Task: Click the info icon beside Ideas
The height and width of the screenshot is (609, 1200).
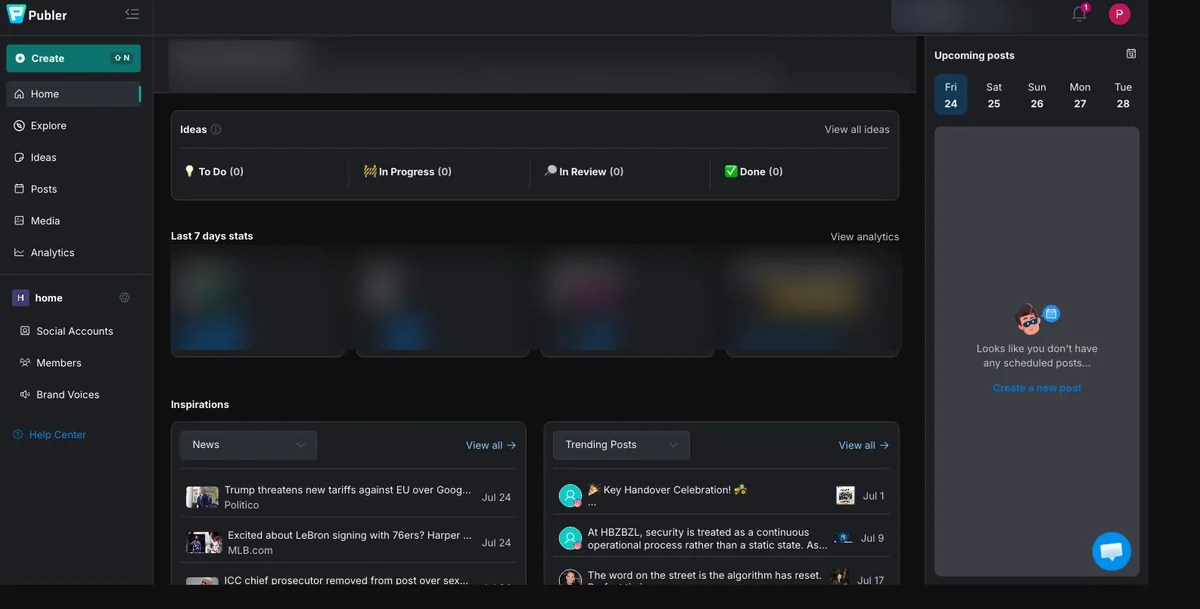Action: pos(216,129)
